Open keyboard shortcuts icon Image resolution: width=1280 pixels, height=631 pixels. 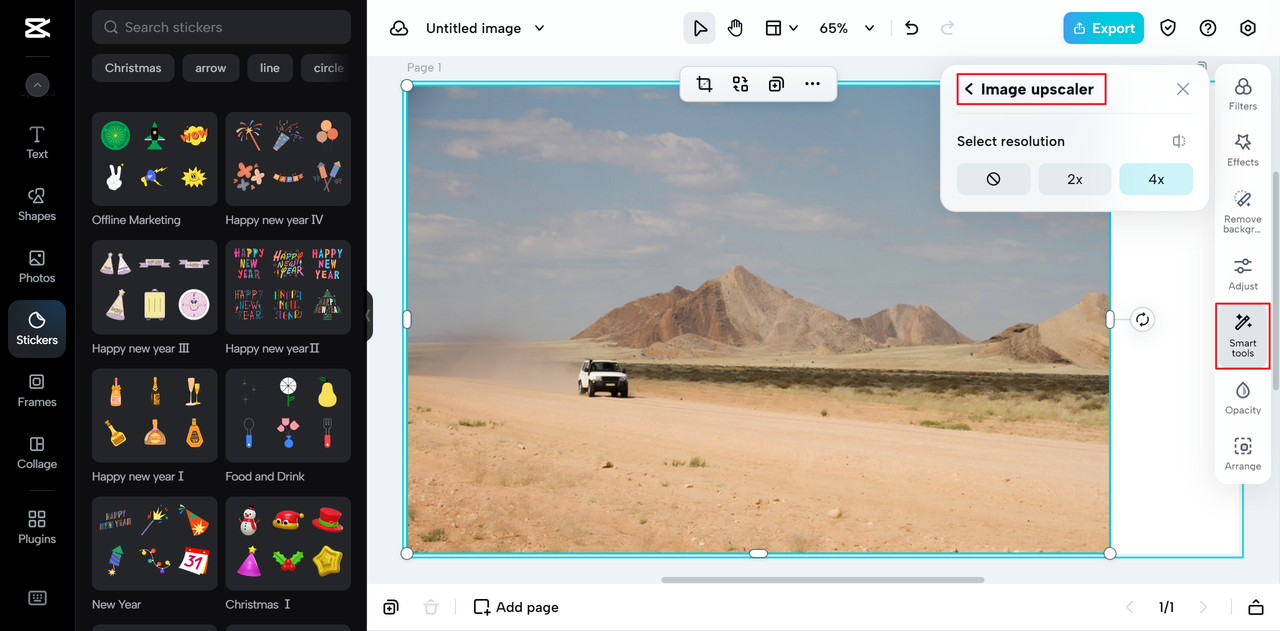(37, 598)
